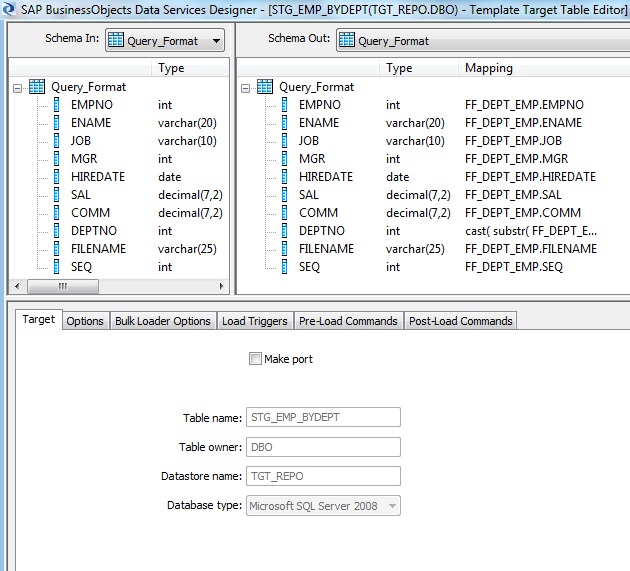Viewport: 630px width, 571px height.
Task: Click the Datastore name field
Action: pyautogui.click(x=323, y=476)
